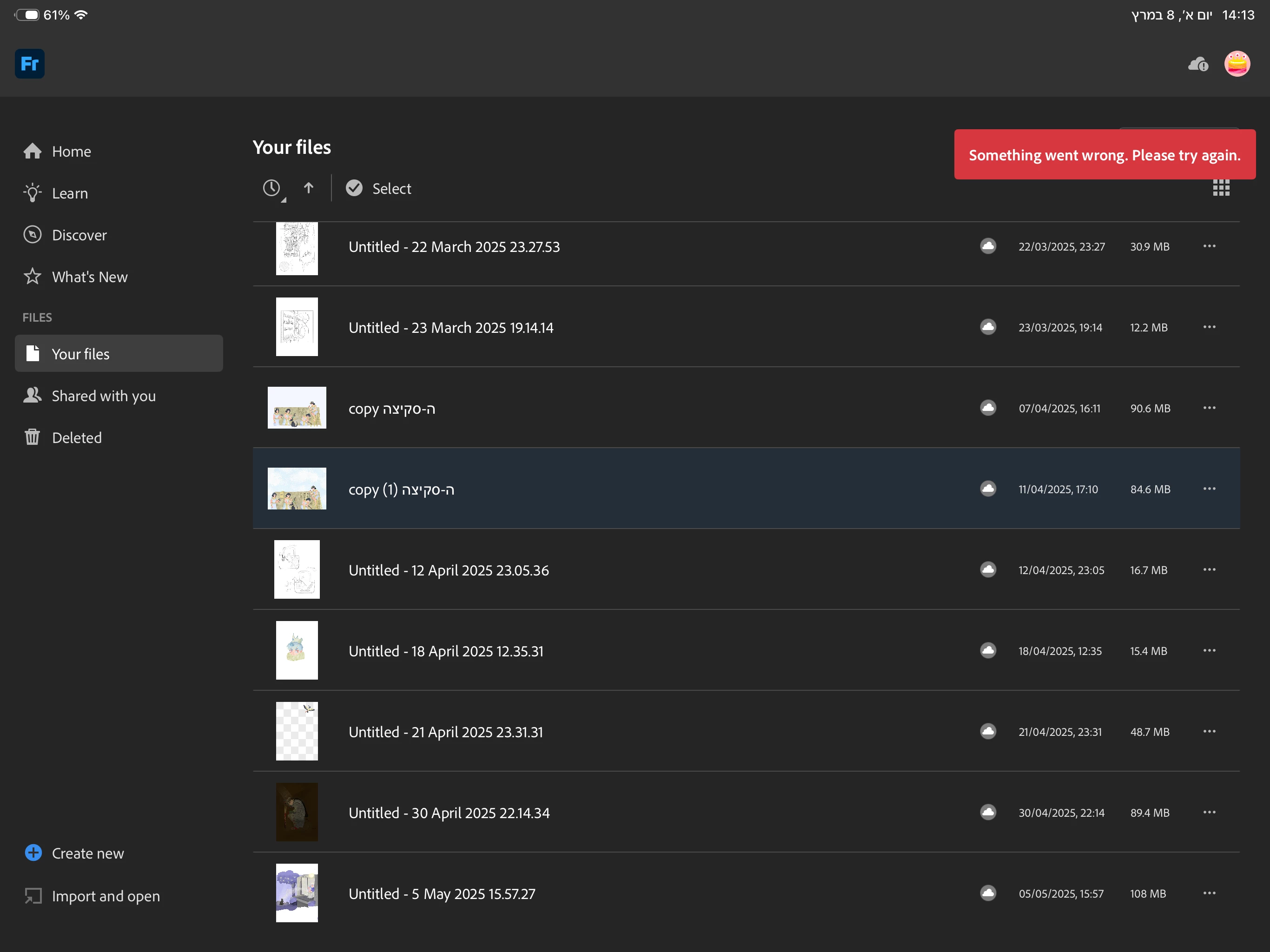Go to Shared with you
Viewport: 1270px width, 952px height.
103,396
